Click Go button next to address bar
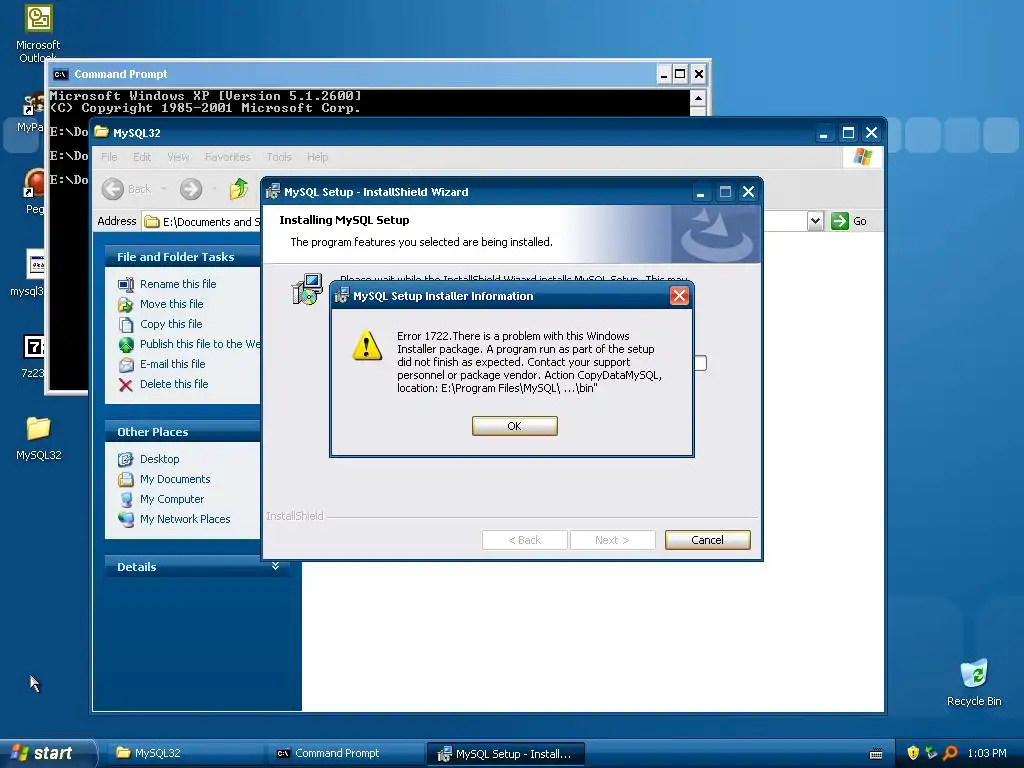Screen dimensions: 1024x768 (849, 221)
